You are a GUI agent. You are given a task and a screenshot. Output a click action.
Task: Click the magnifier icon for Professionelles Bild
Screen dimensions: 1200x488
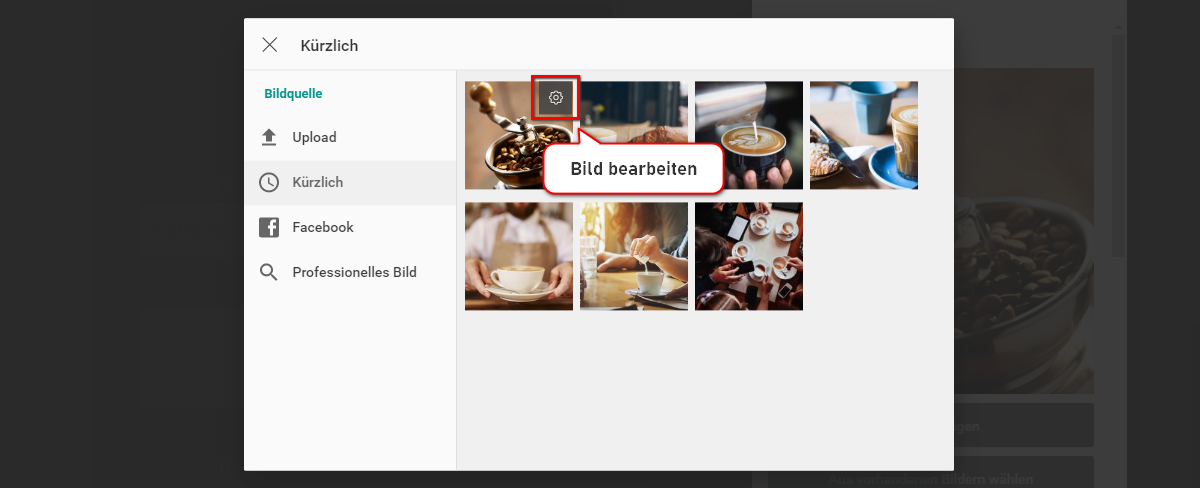point(269,272)
